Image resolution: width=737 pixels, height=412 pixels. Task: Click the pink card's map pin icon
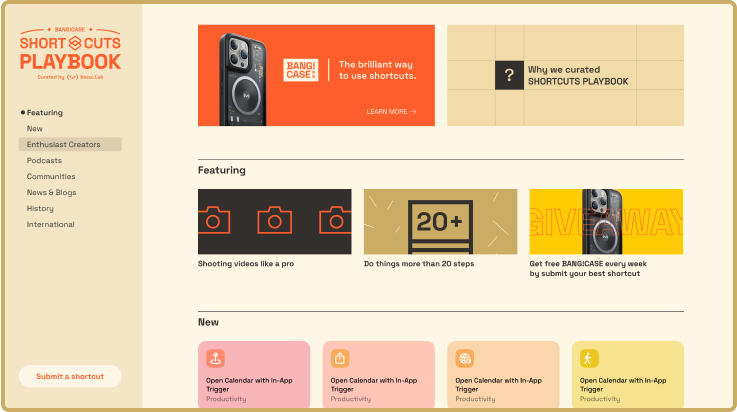(x=215, y=358)
